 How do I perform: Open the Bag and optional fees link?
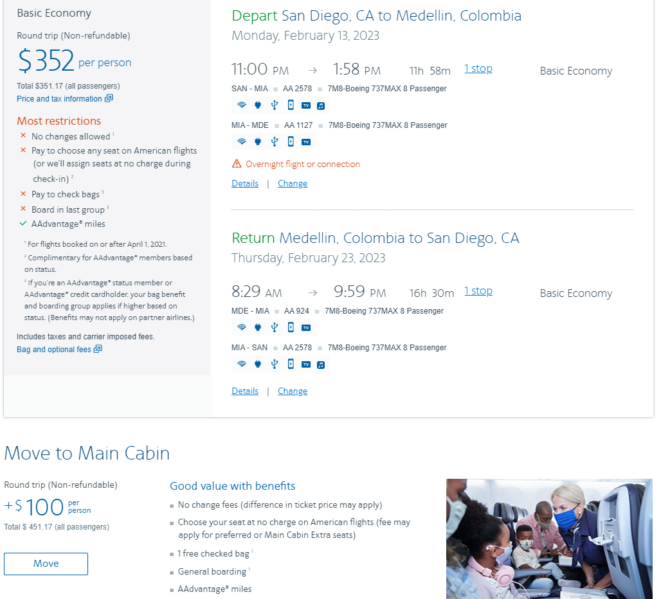pyautogui.click(x=54, y=349)
